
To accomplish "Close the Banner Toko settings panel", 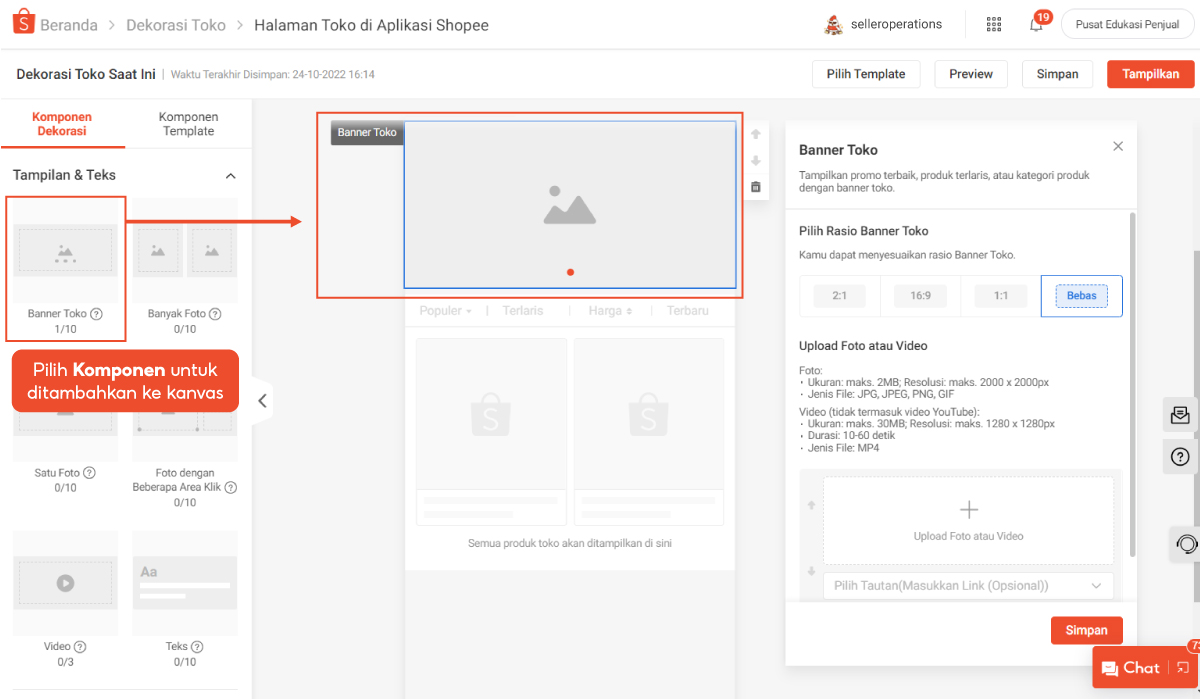I will point(1118,147).
